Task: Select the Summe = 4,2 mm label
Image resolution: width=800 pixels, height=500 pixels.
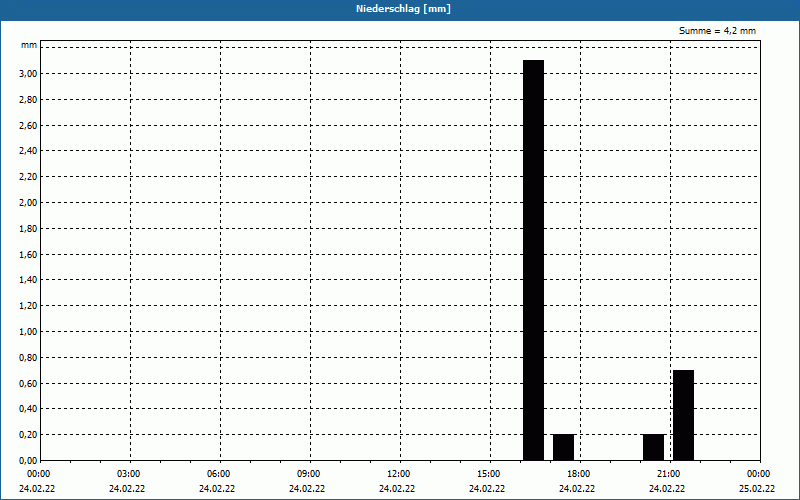Action: 717,31
